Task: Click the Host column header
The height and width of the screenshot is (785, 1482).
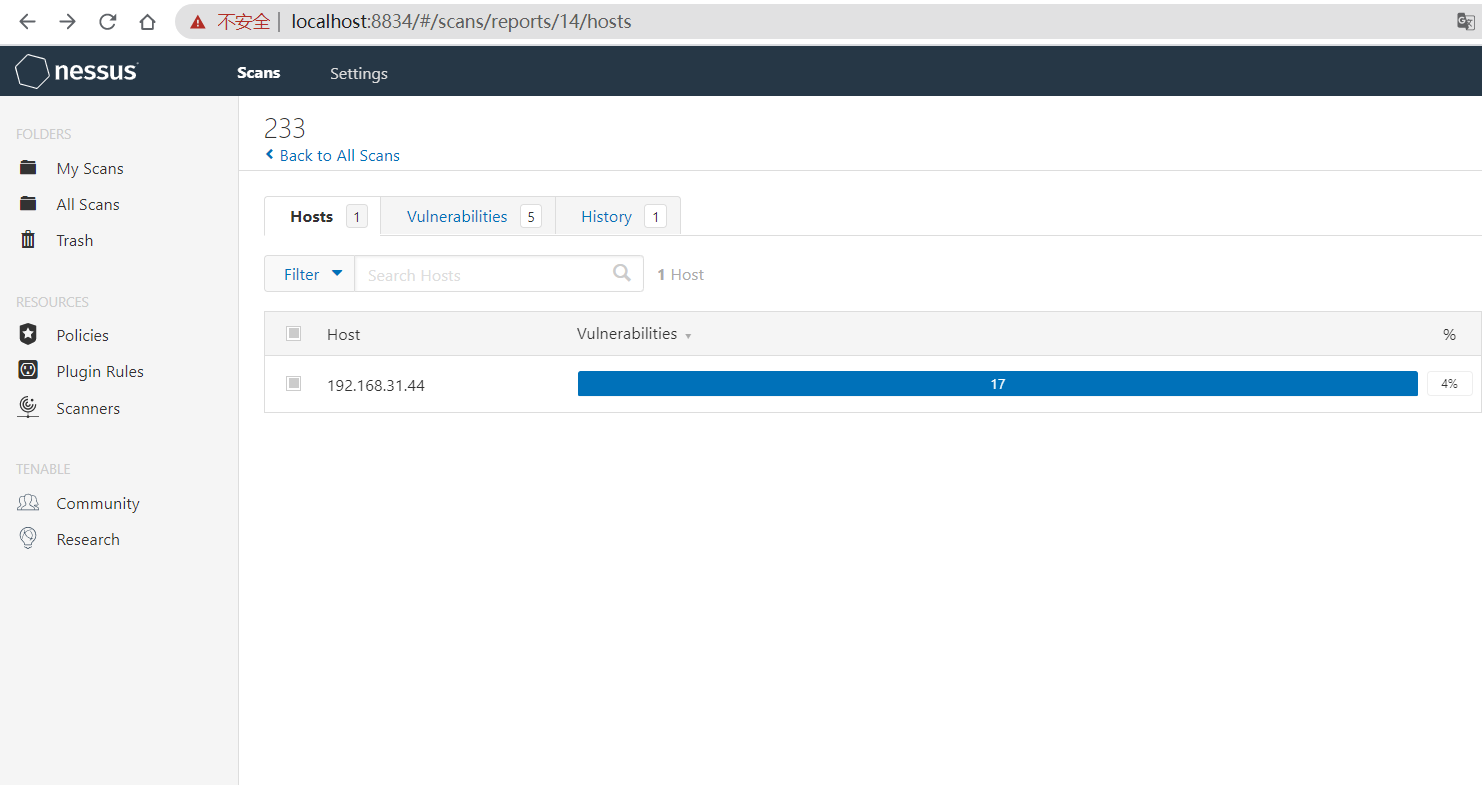Action: point(343,334)
